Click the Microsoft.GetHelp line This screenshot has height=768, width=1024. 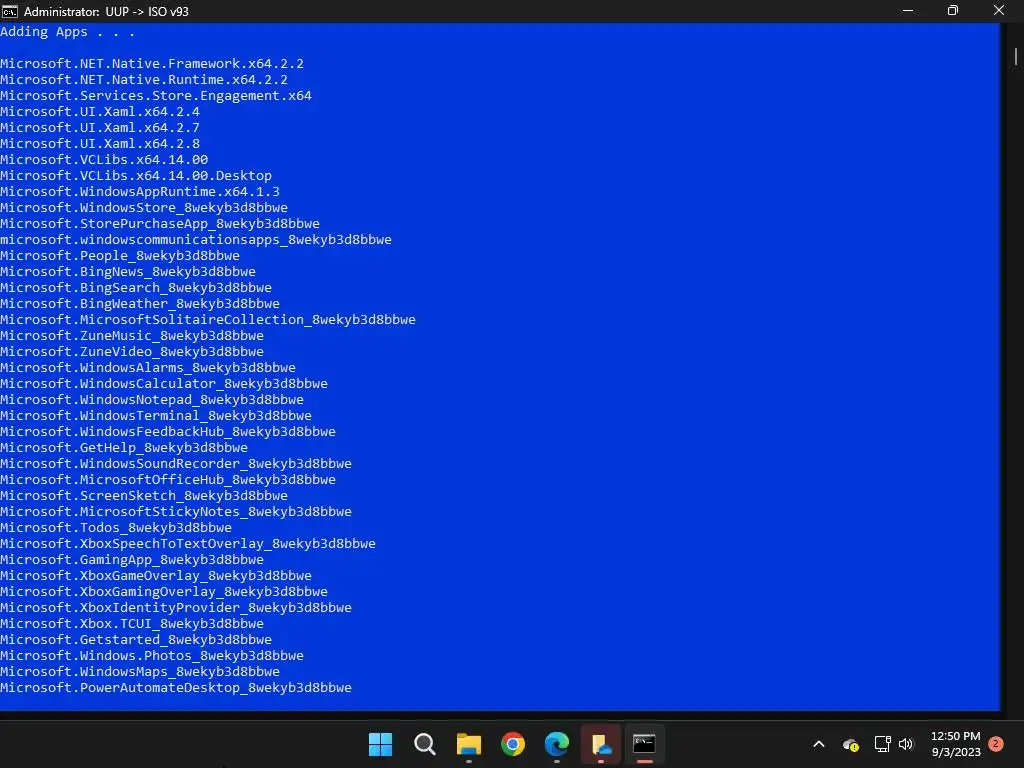[124, 447]
